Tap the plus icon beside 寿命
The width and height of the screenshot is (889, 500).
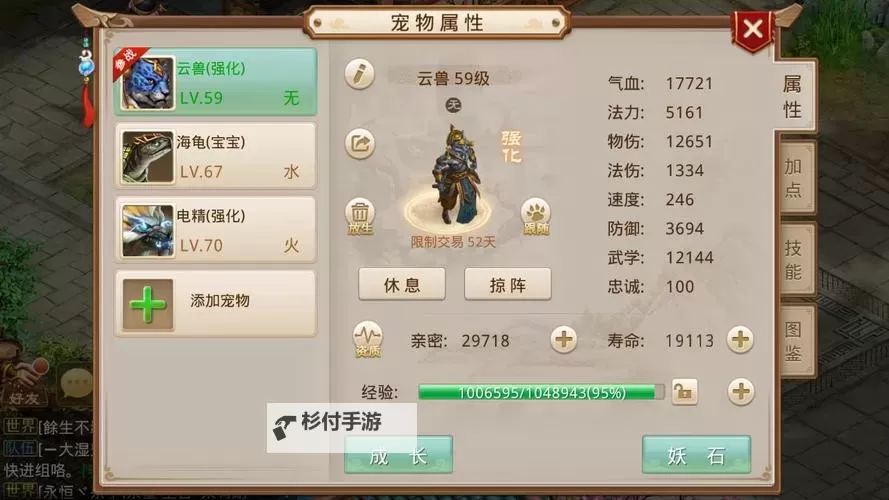tap(740, 340)
